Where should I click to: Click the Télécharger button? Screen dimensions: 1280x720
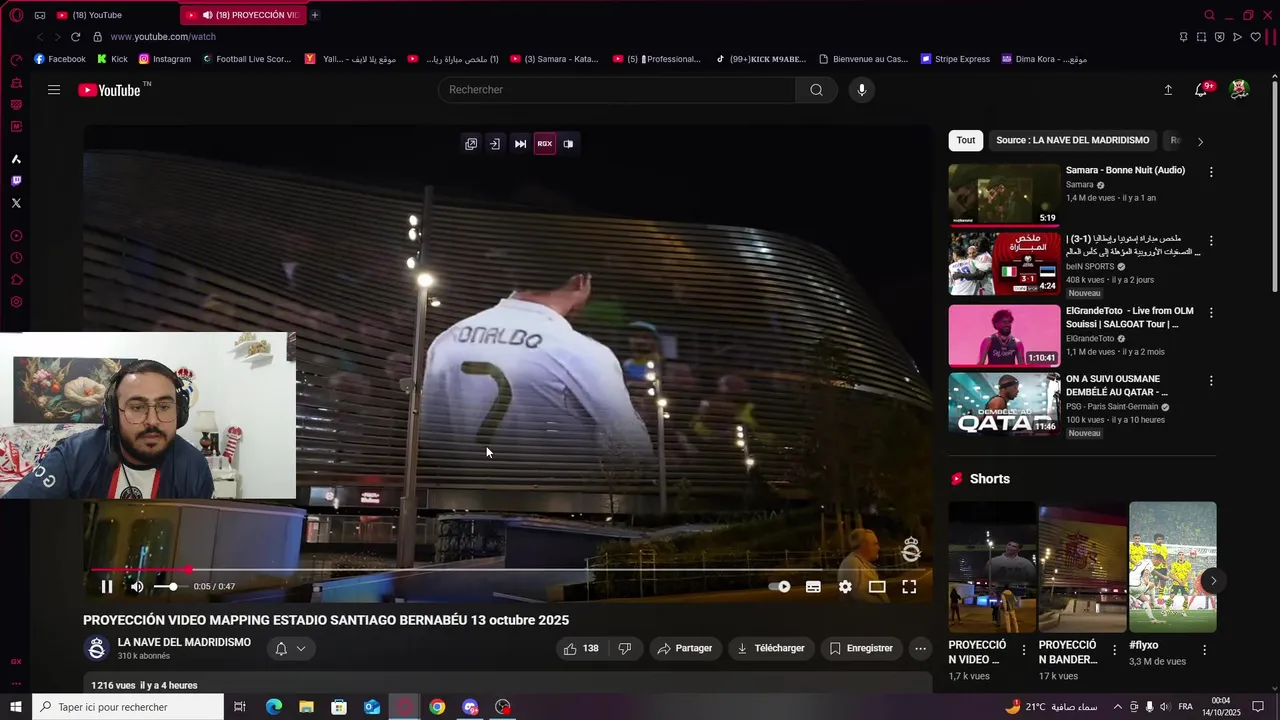pos(770,649)
